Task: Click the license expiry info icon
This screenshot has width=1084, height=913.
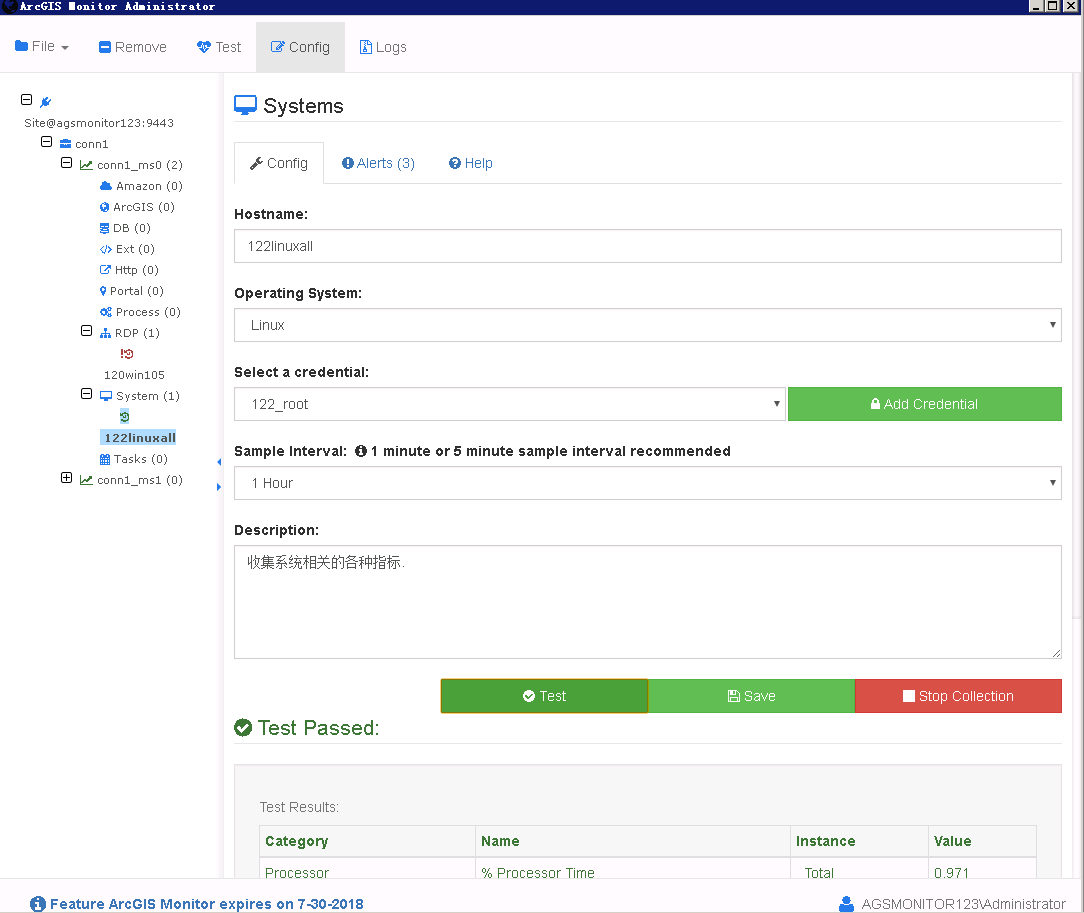Action: (x=38, y=903)
